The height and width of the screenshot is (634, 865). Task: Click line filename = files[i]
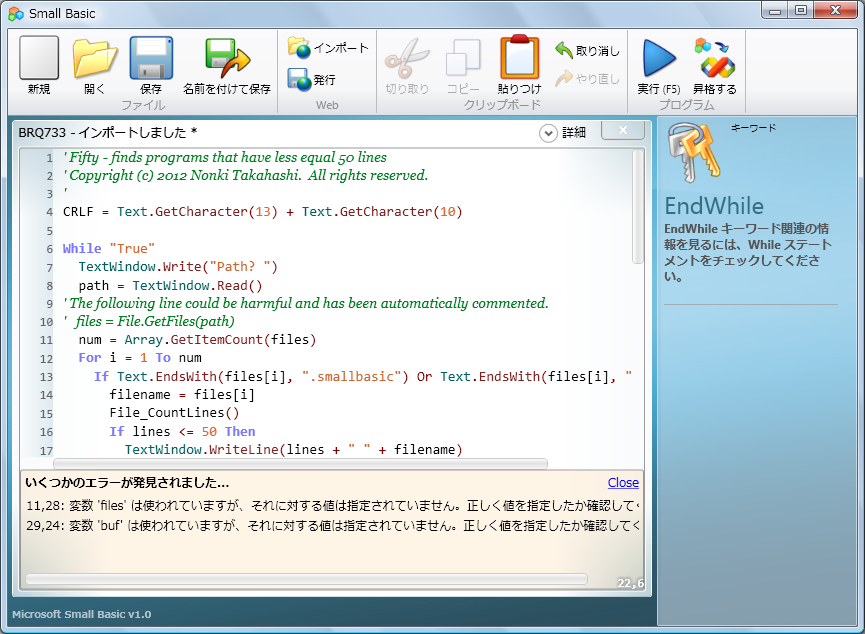tap(182, 395)
